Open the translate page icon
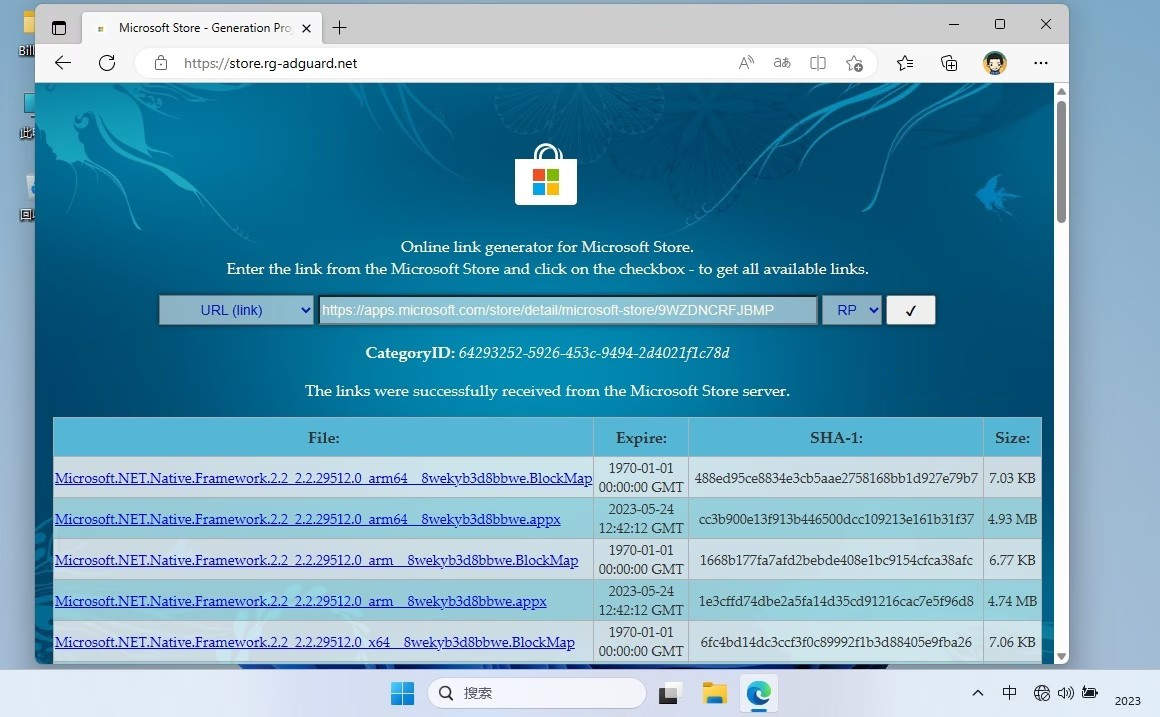 click(781, 62)
